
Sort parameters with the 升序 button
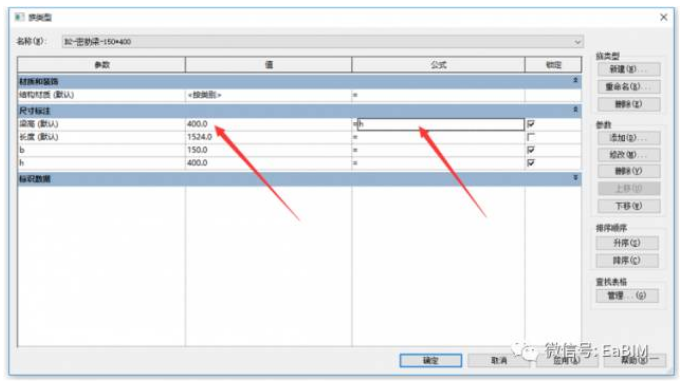tap(627, 243)
